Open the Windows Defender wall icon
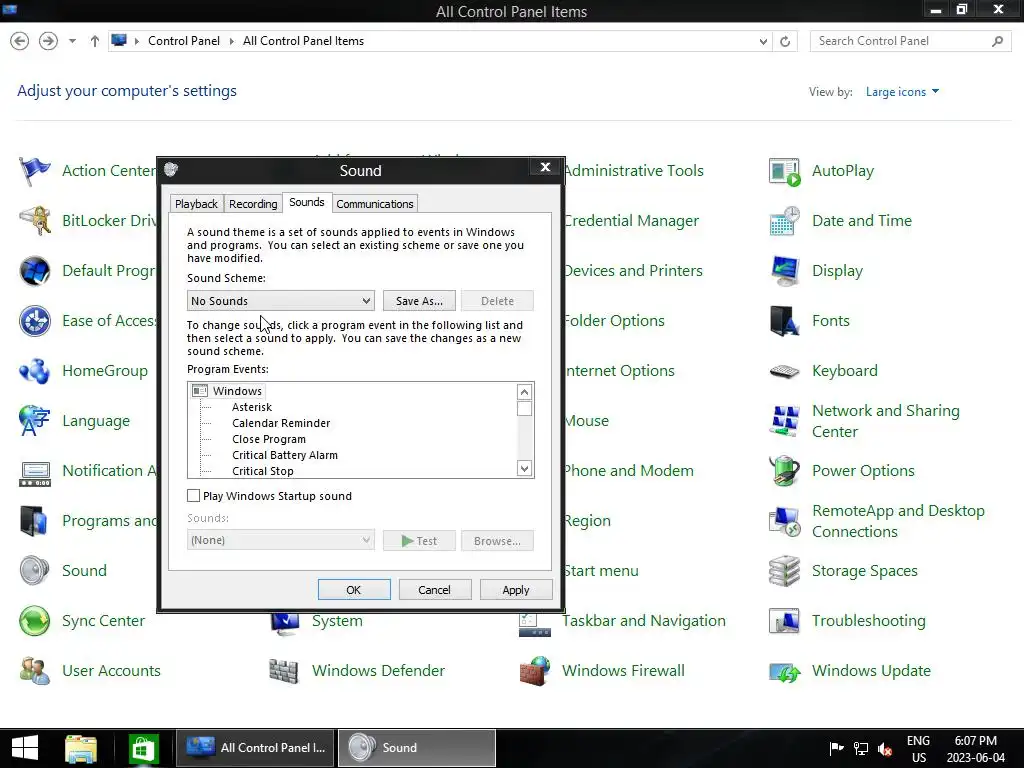The height and width of the screenshot is (768, 1024). coord(284,671)
